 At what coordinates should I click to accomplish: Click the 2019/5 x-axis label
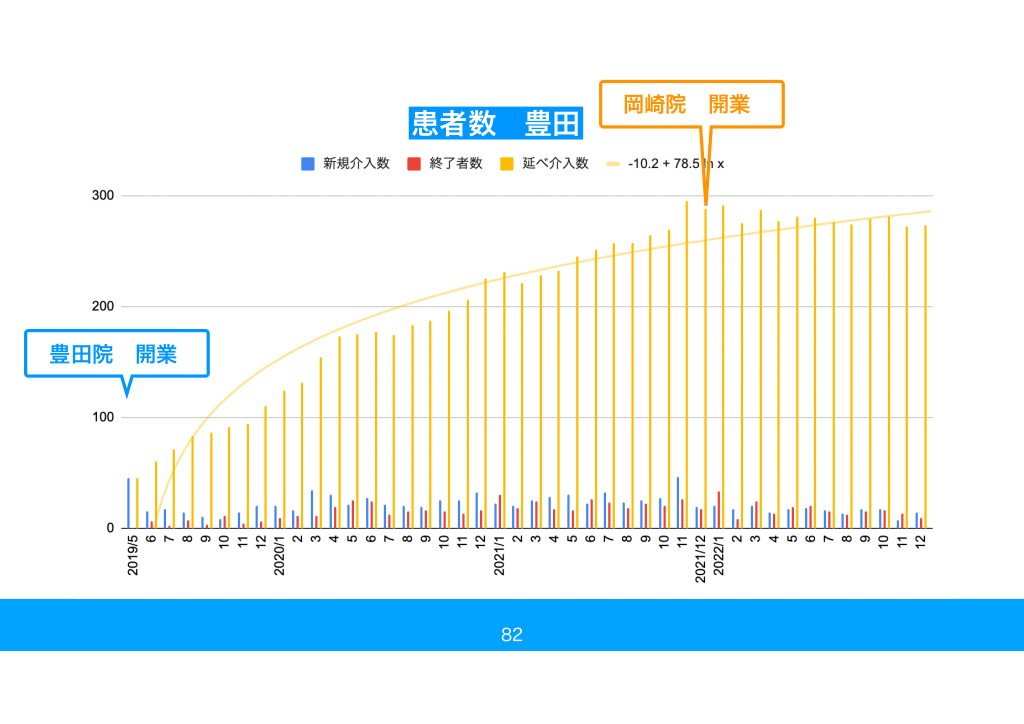tap(133, 556)
